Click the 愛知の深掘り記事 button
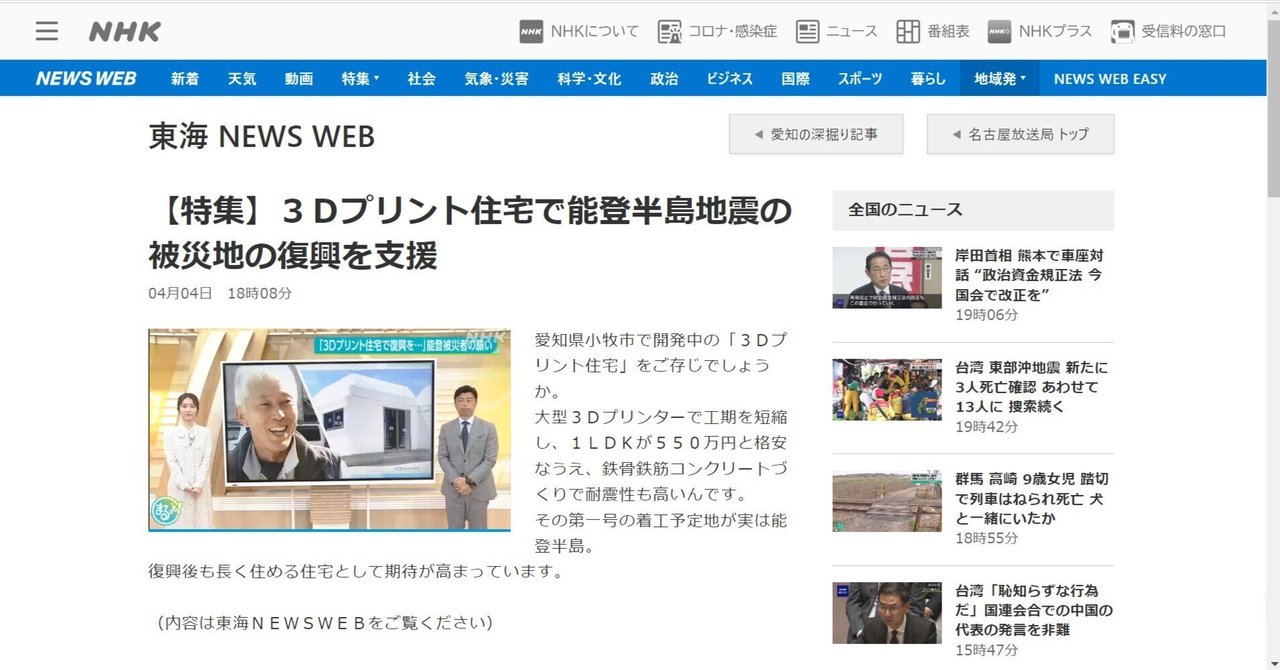1280x670 pixels. point(815,133)
